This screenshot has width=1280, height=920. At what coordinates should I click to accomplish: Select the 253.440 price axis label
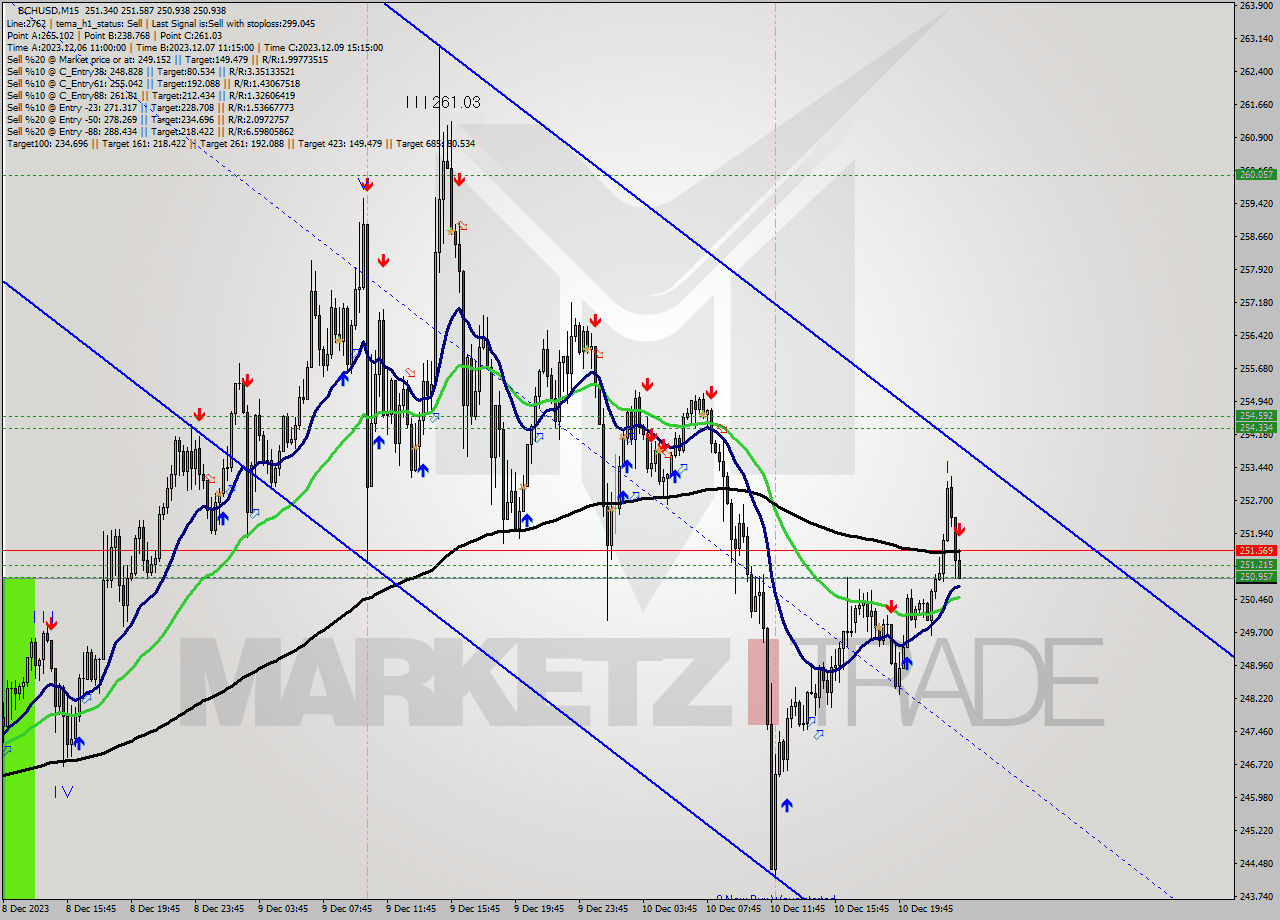(1256, 467)
